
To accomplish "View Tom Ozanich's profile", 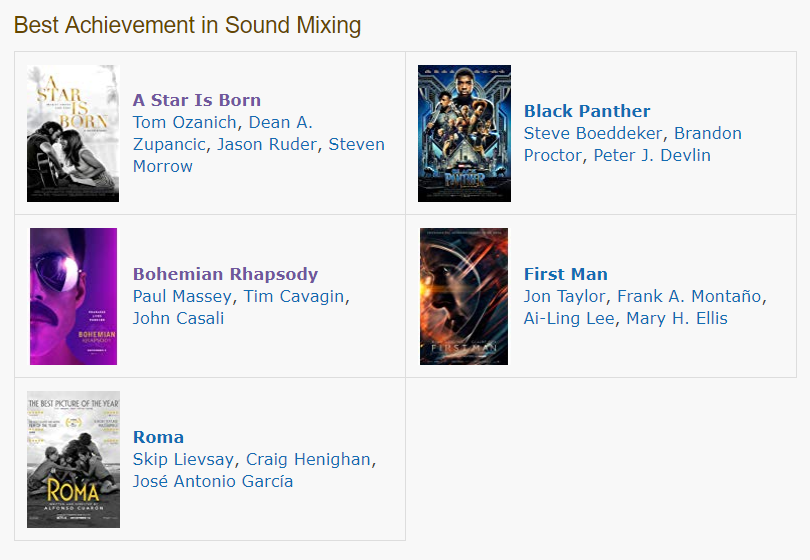I will (185, 122).
